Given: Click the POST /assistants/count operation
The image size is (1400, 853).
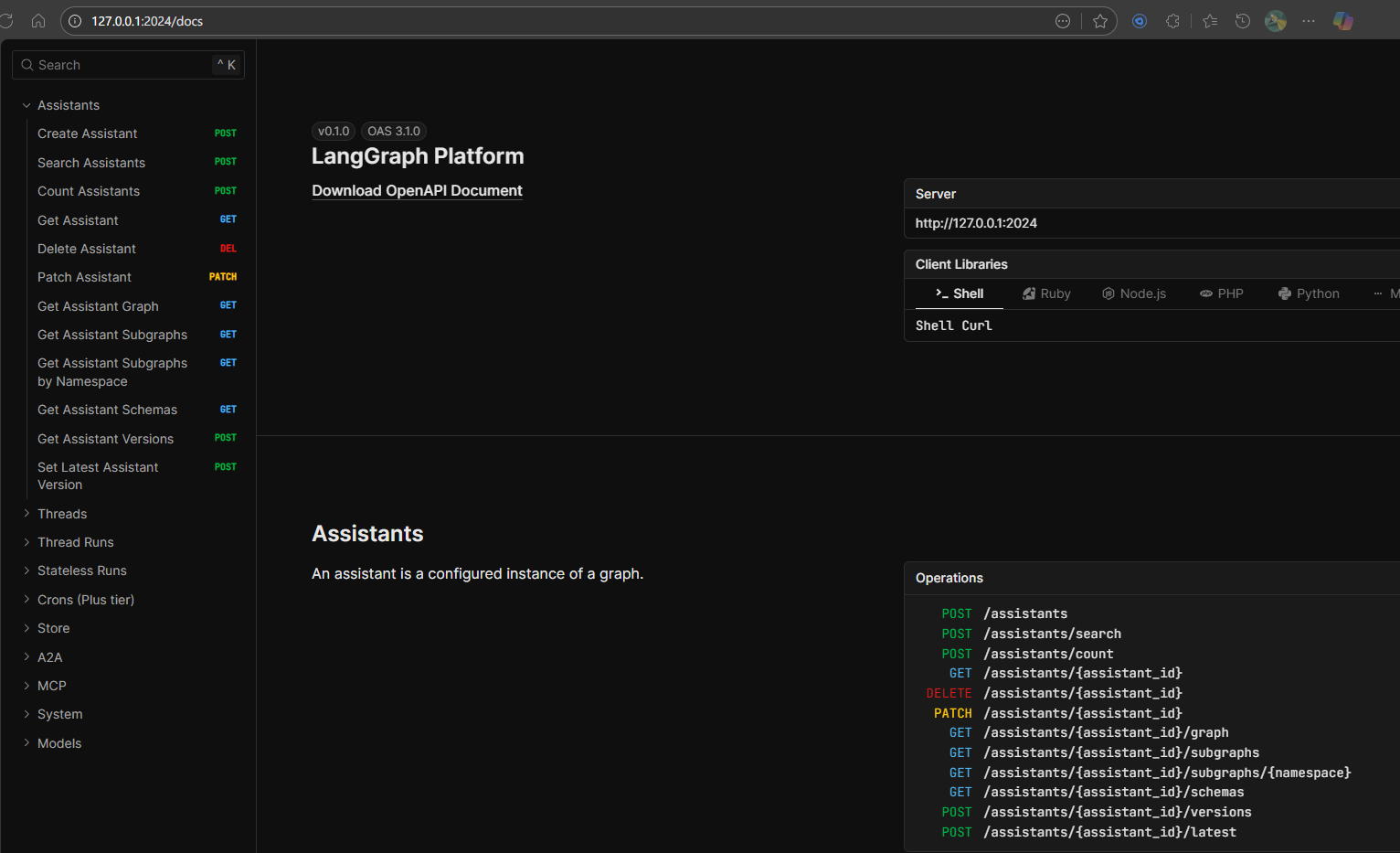Looking at the screenshot, I should click(x=1027, y=654).
